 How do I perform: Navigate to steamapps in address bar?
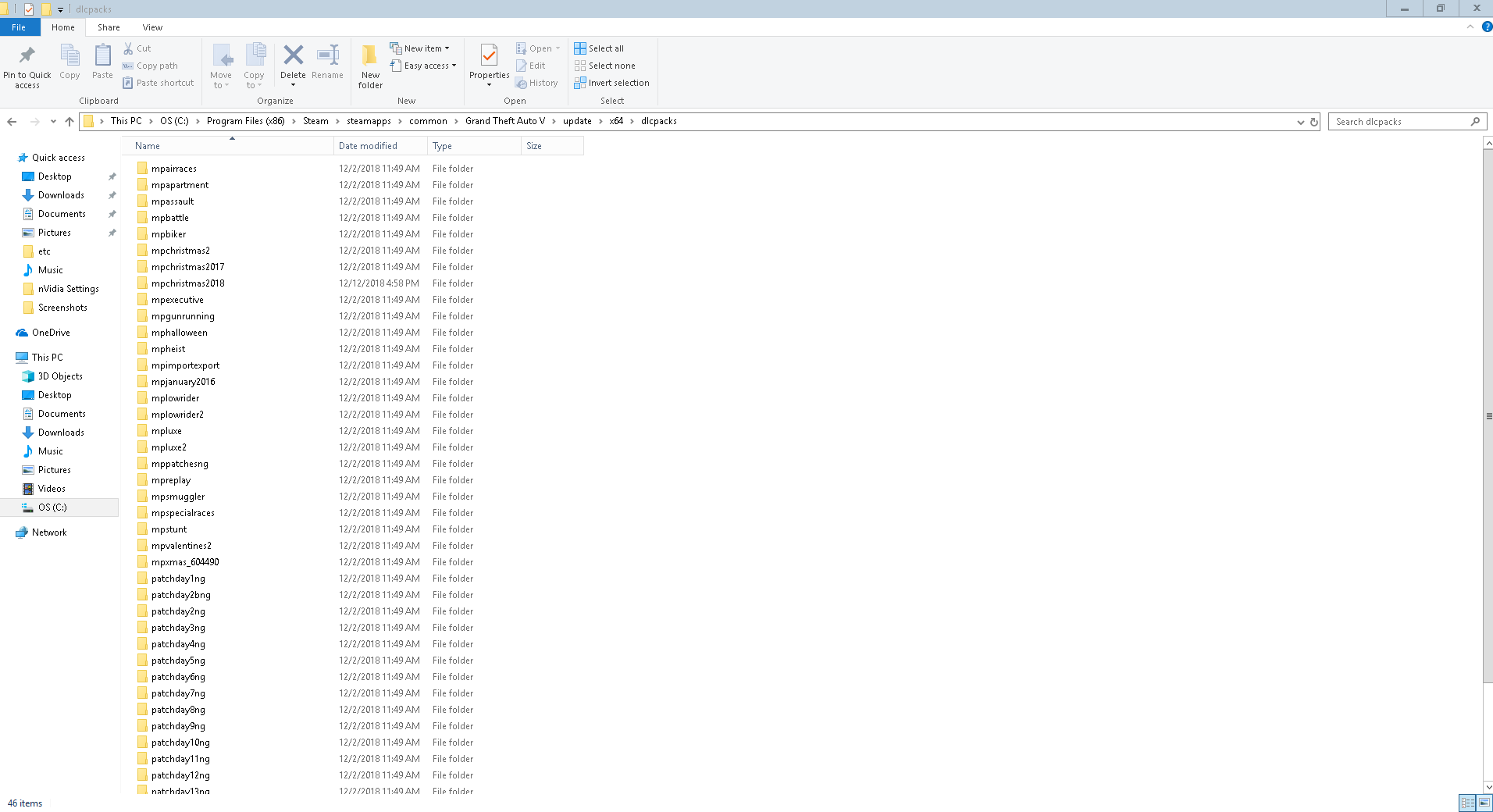click(x=369, y=121)
